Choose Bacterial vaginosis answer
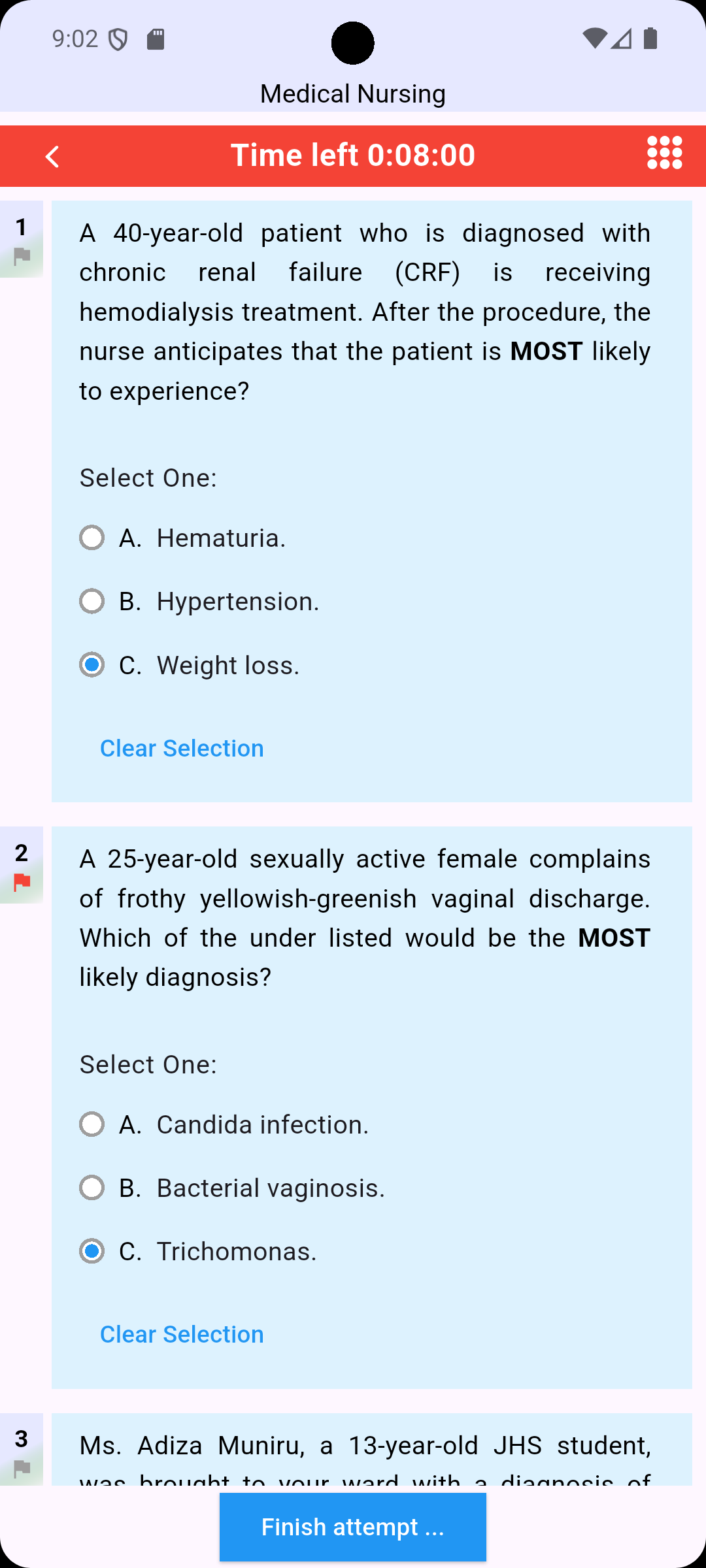The height and width of the screenshot is (1568, 706). [x=92, y=1188]
